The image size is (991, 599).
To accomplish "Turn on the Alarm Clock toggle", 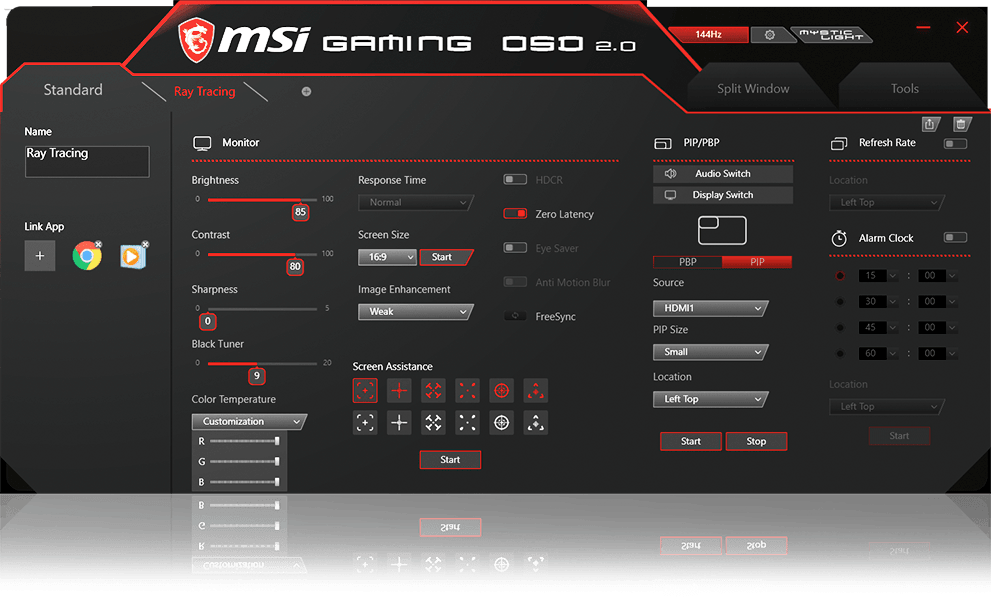I will point(955,238).
